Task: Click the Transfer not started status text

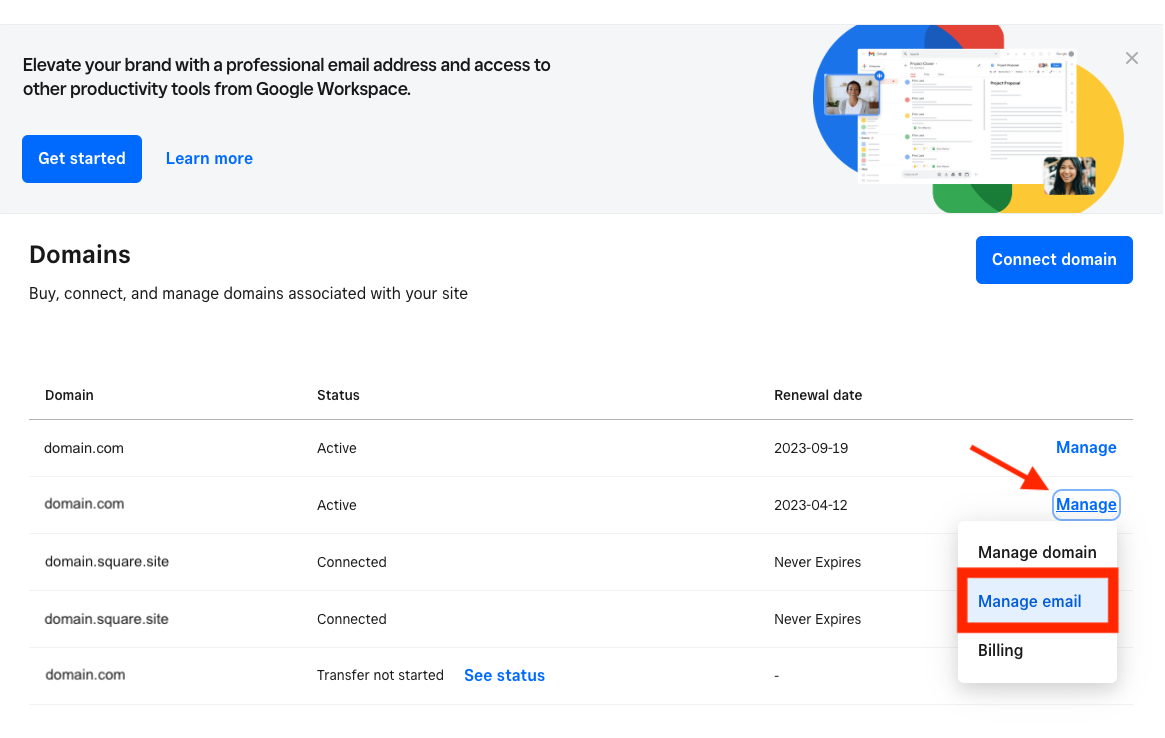Action: tap(380, 676)
